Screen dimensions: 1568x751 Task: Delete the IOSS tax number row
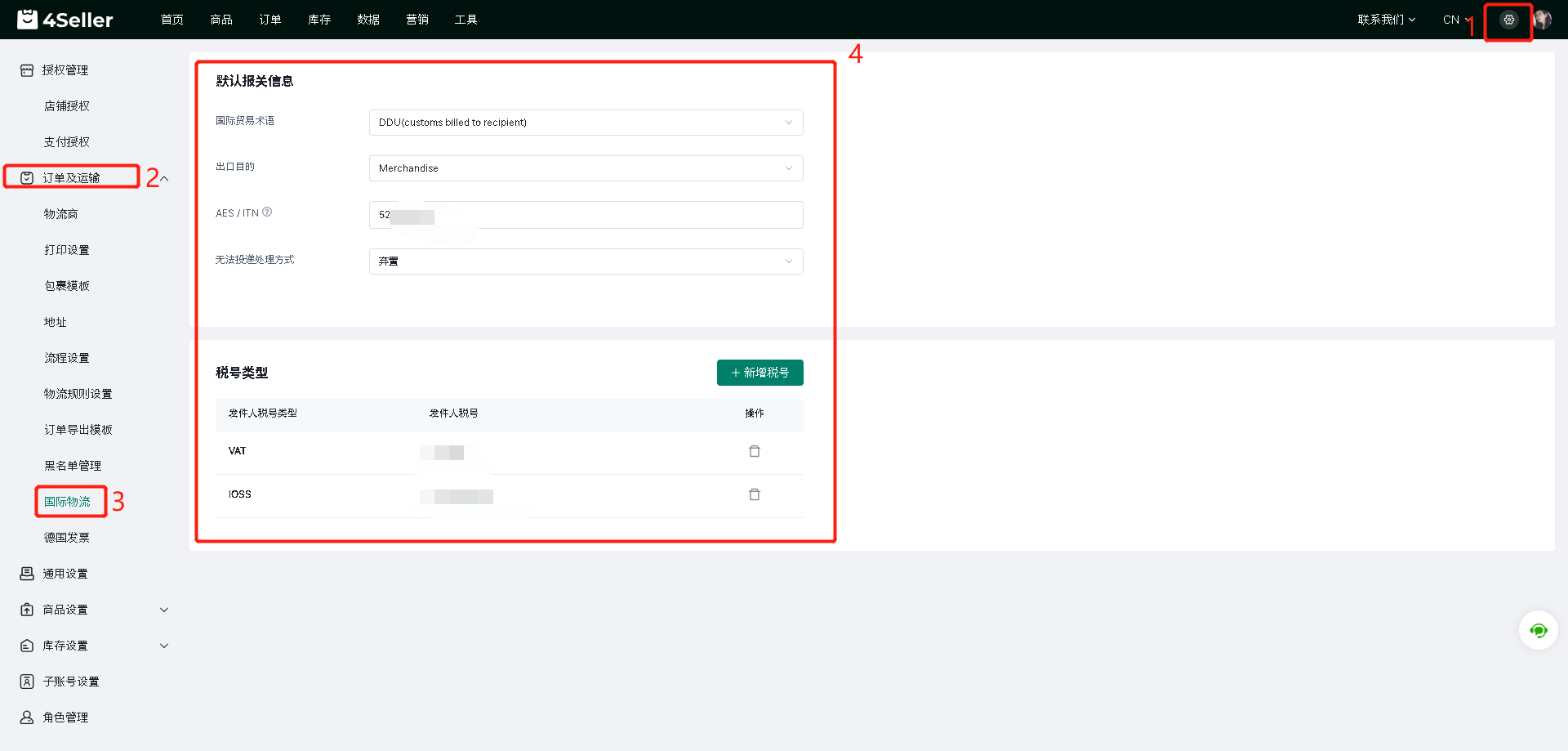click(x=755, y=494)
